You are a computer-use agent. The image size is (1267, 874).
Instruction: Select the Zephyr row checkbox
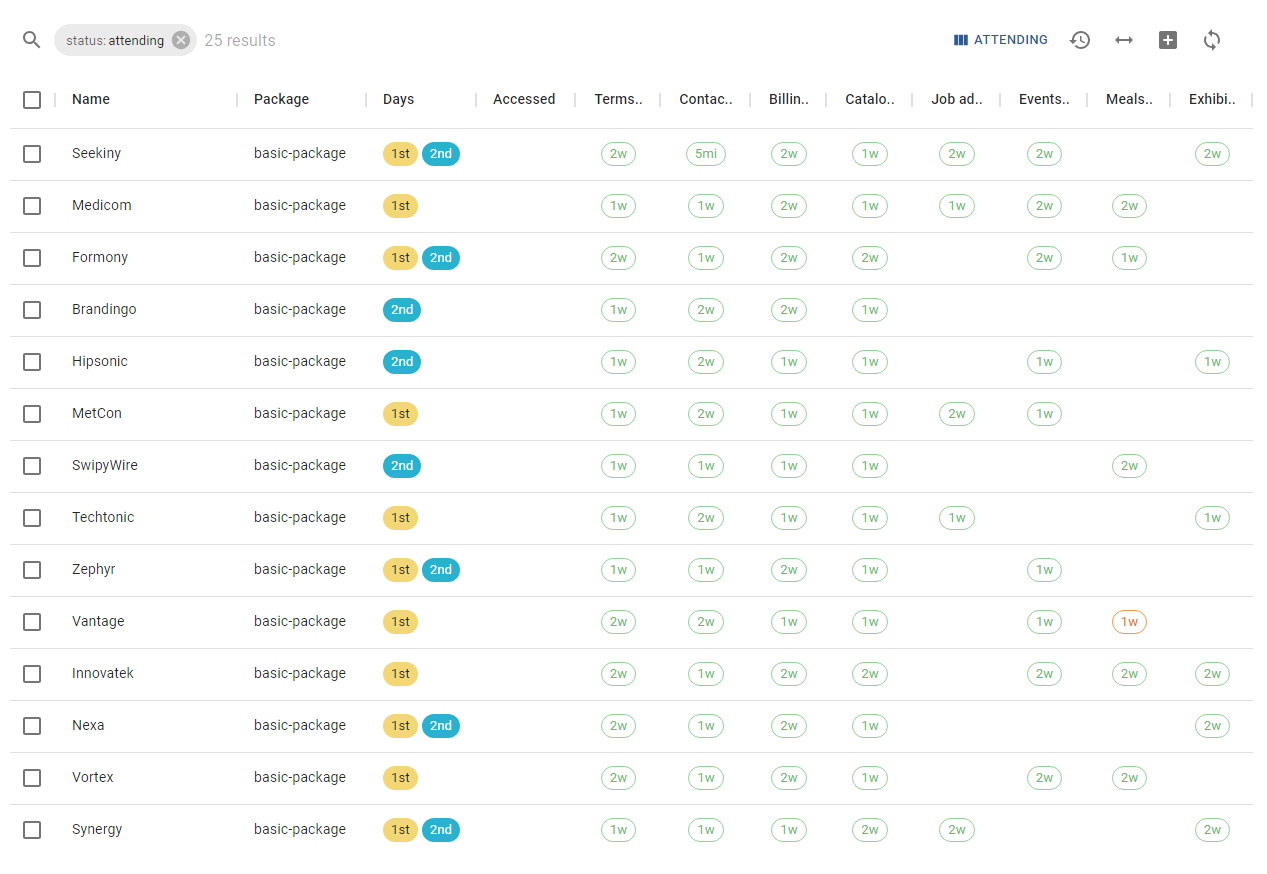[x=32, y=570]
